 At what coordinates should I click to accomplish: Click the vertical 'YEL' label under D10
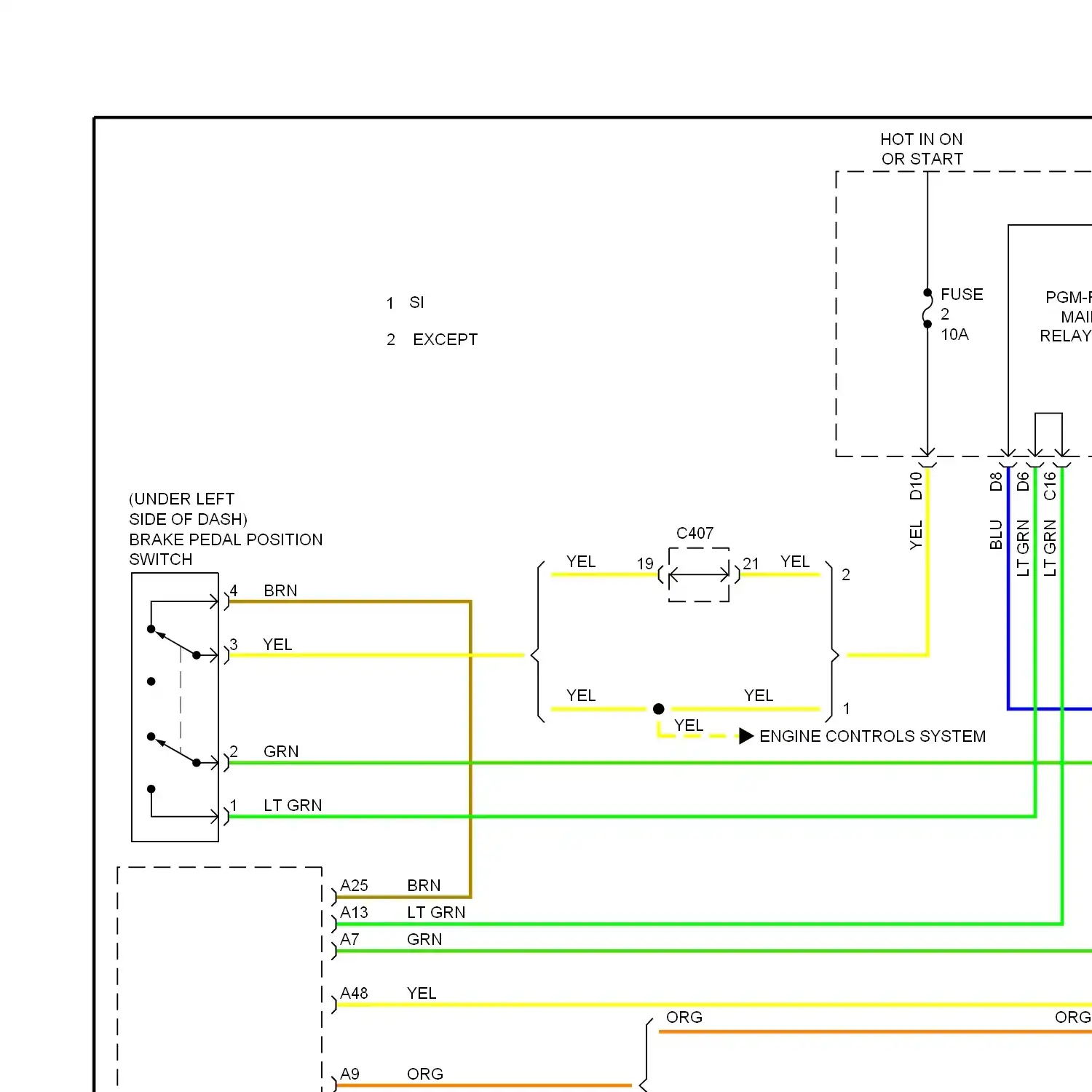pyautogui.click(x=916, y=535)
